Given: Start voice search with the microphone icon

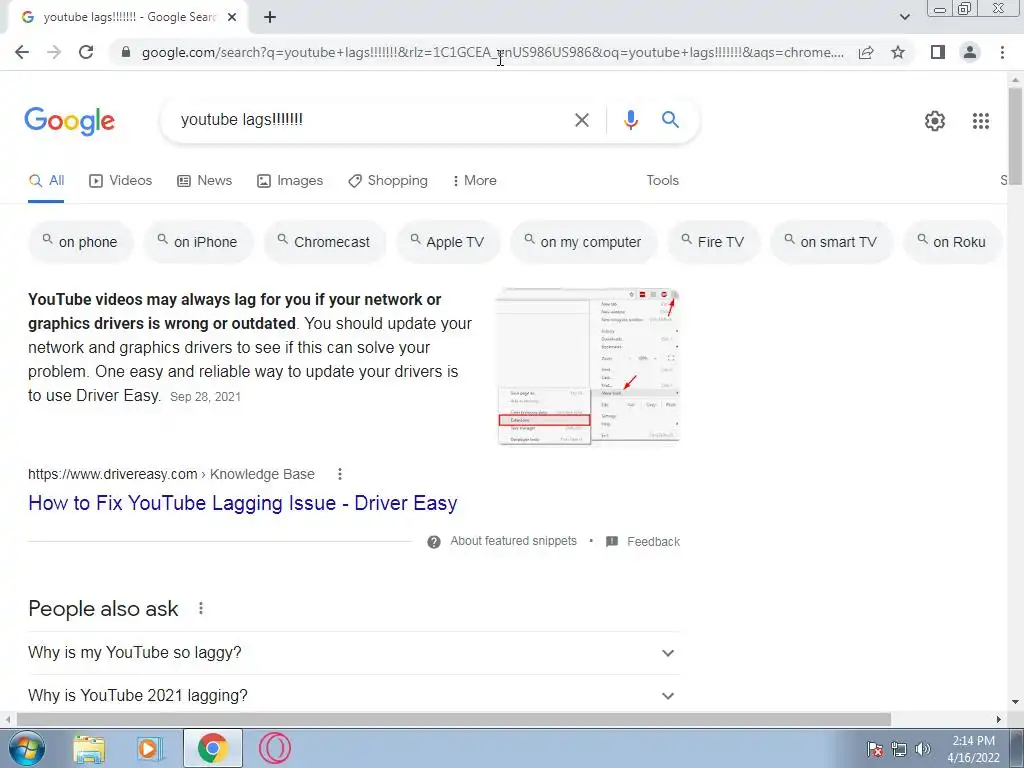Looking at the screenshot, I should coord(630,120).
